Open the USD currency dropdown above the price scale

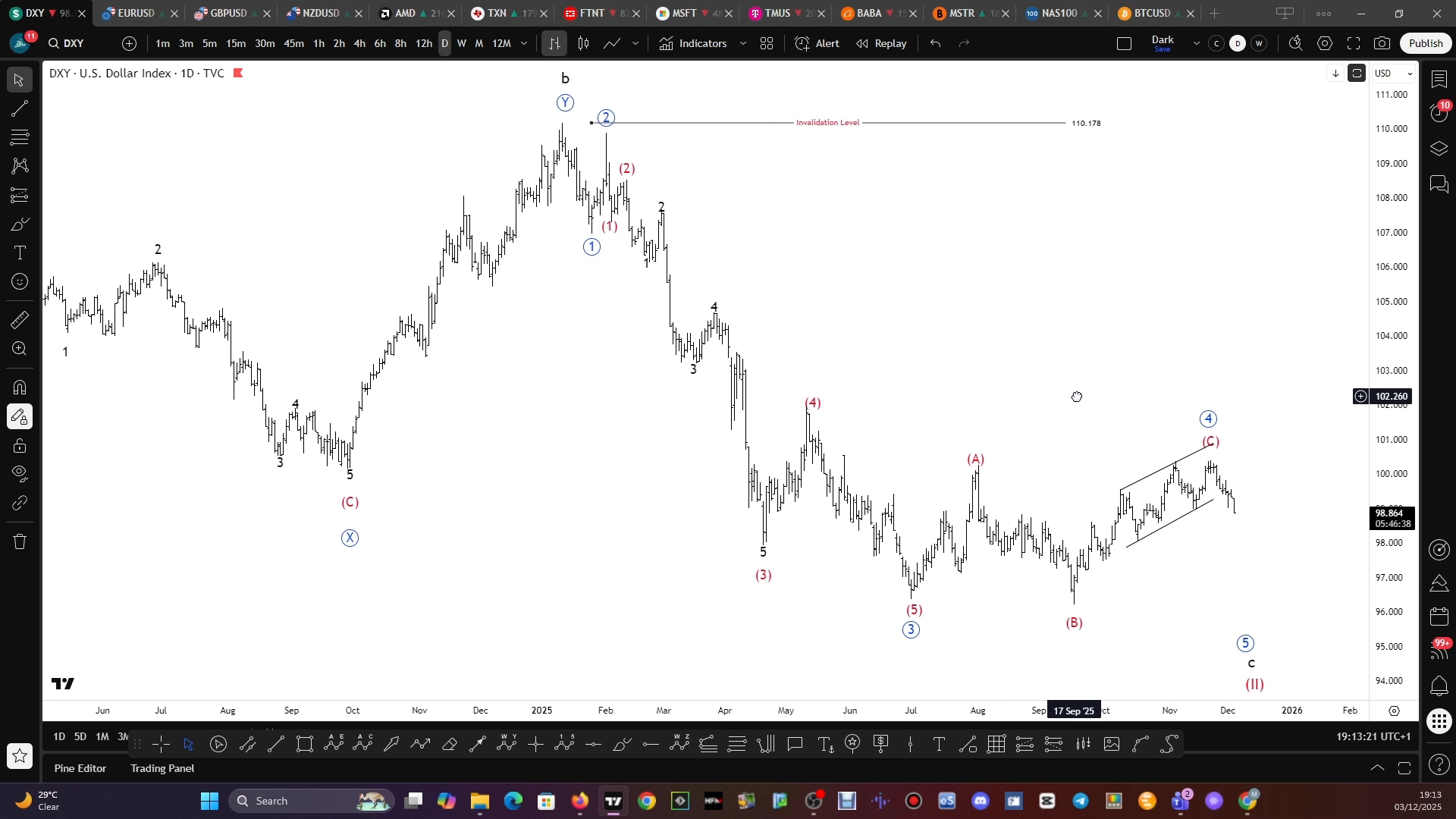coord(1393,73)
